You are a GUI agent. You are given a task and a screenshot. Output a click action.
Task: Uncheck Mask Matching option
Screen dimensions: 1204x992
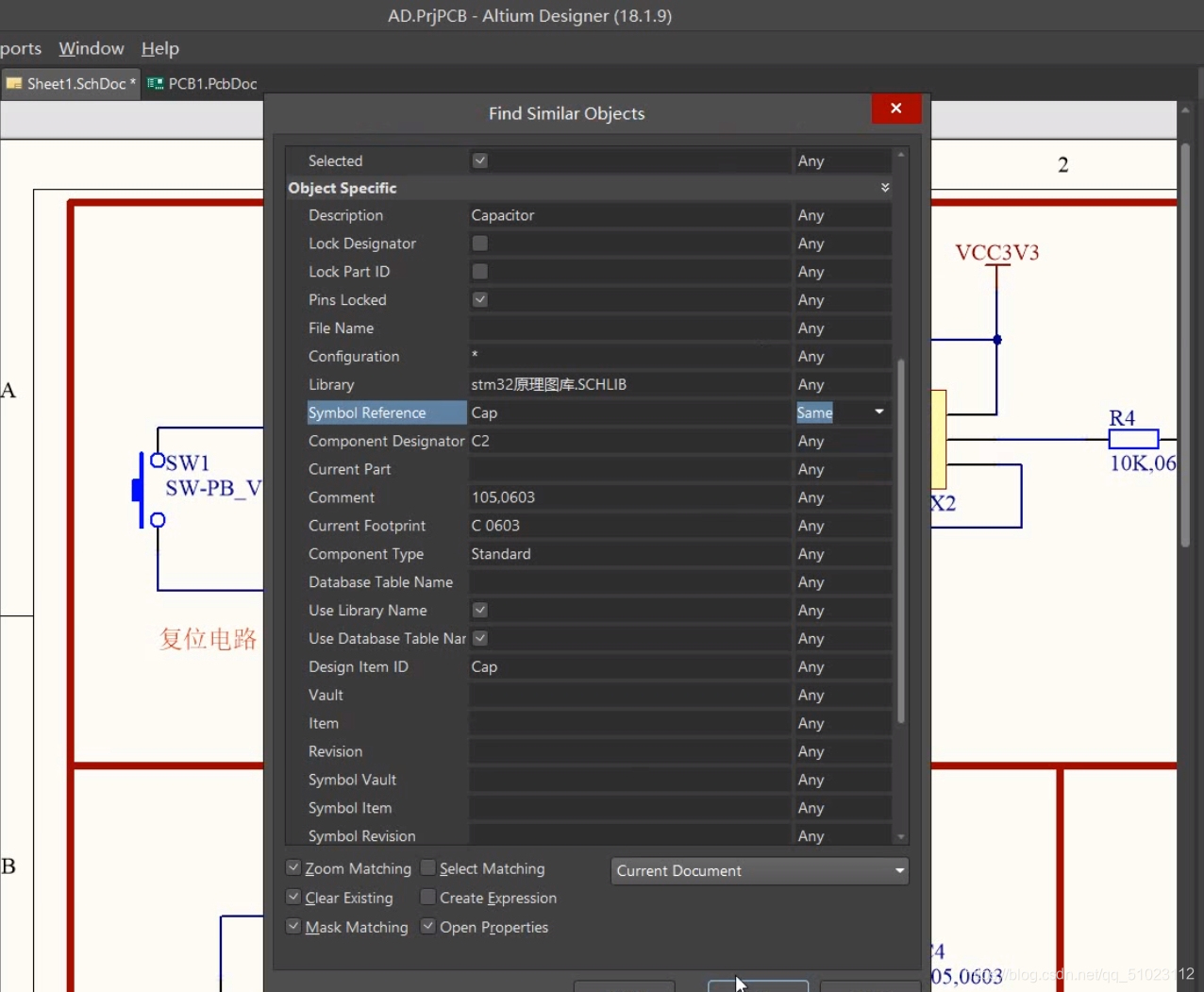pyautogui.click(x=293, y=926)
